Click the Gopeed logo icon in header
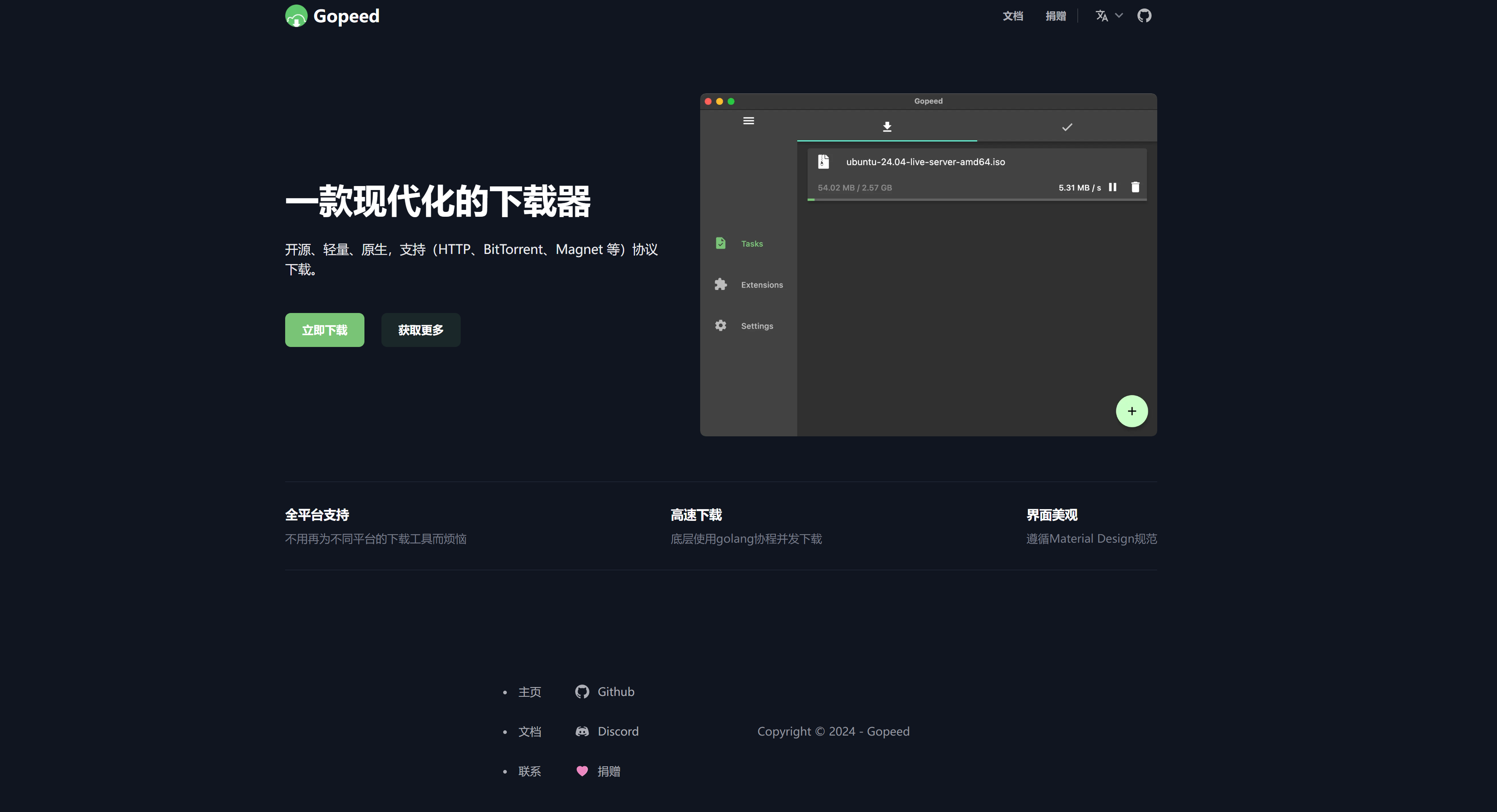The image size is (1497, 812). tap(296, 16)
